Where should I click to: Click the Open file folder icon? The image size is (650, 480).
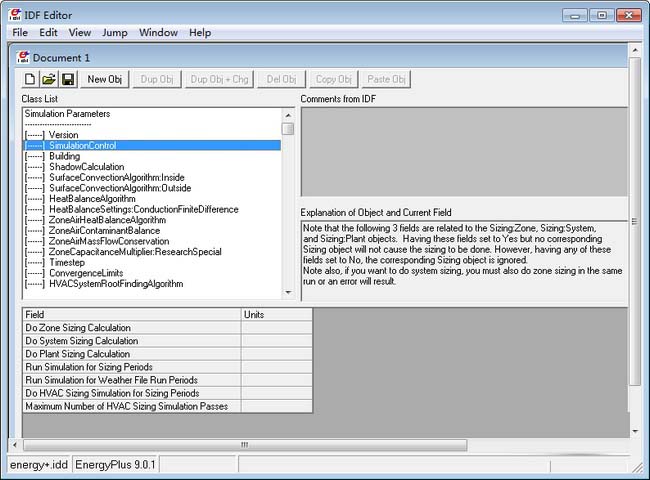tap(48, 79)
